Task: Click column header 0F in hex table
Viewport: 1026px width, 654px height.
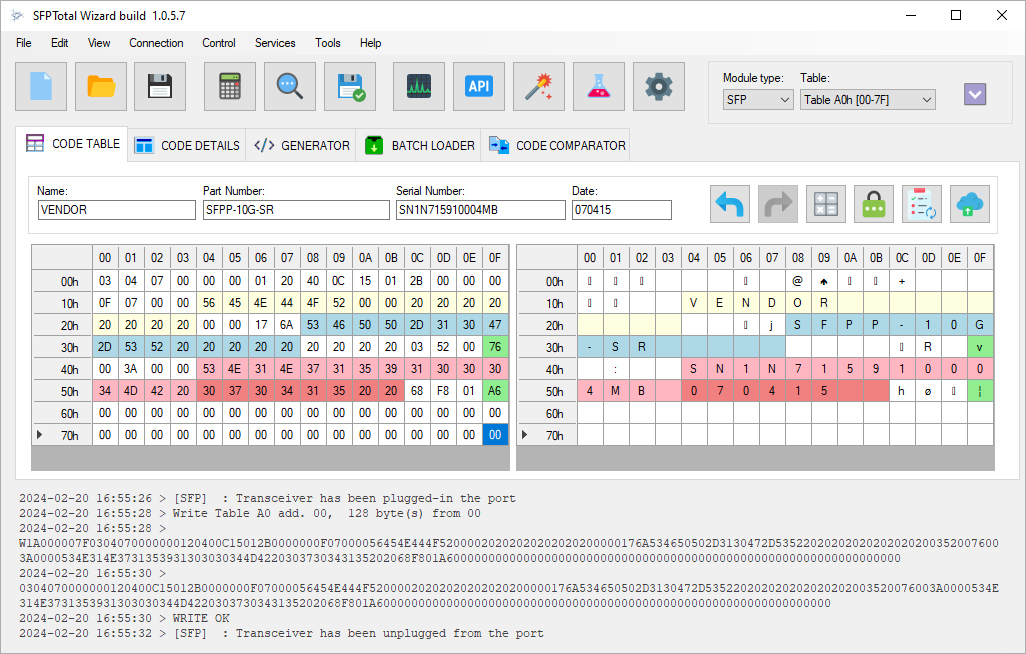Action: 495,258
